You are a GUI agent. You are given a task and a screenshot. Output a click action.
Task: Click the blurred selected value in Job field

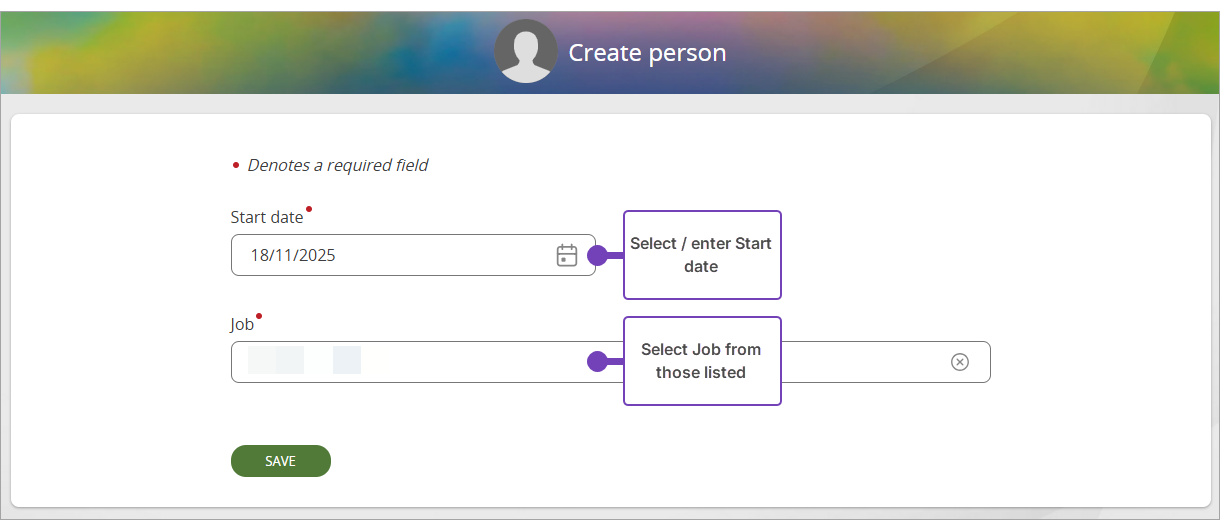point(304,361)
